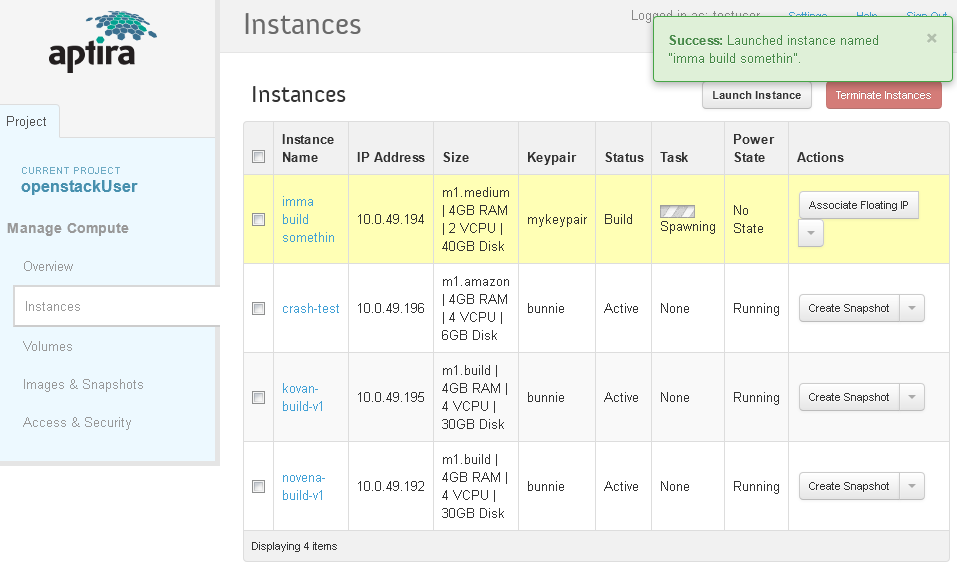Select Instances in the sidebar

(x=117, y=306)
